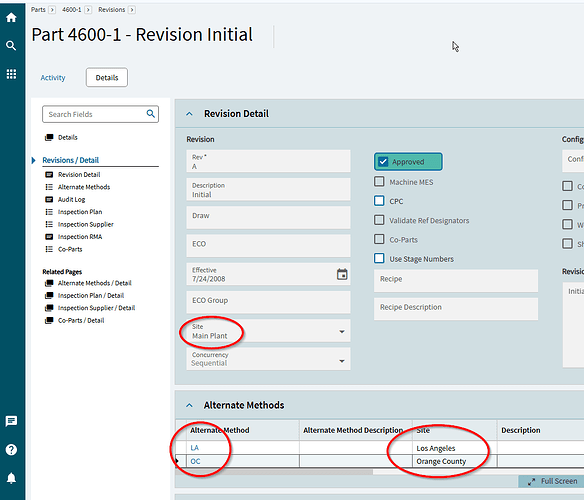Open the LA alternate method link
Screen dimensions: 584x500
[x=194, y=448]
